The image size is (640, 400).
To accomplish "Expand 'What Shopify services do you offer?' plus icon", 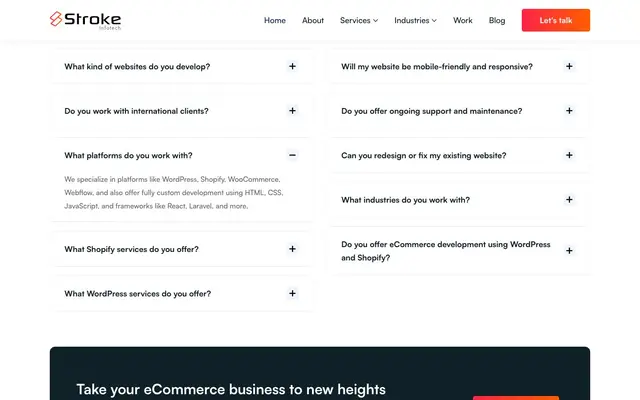I will (x=292, y=249).
